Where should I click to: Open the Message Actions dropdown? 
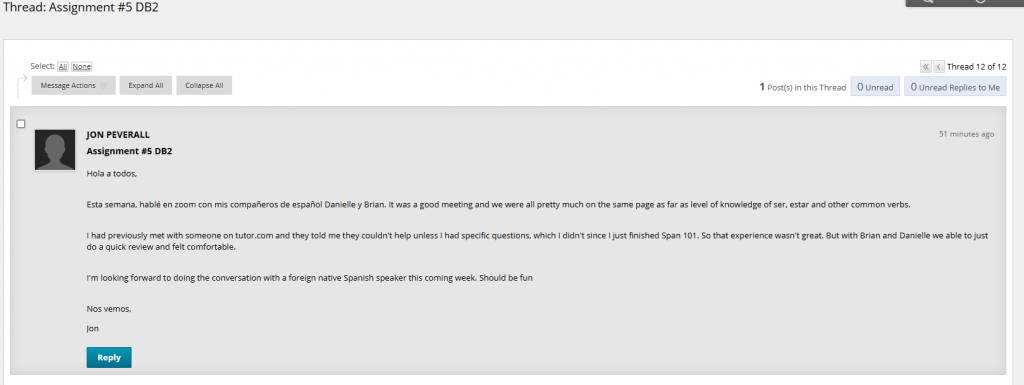[x=74, y=85]
